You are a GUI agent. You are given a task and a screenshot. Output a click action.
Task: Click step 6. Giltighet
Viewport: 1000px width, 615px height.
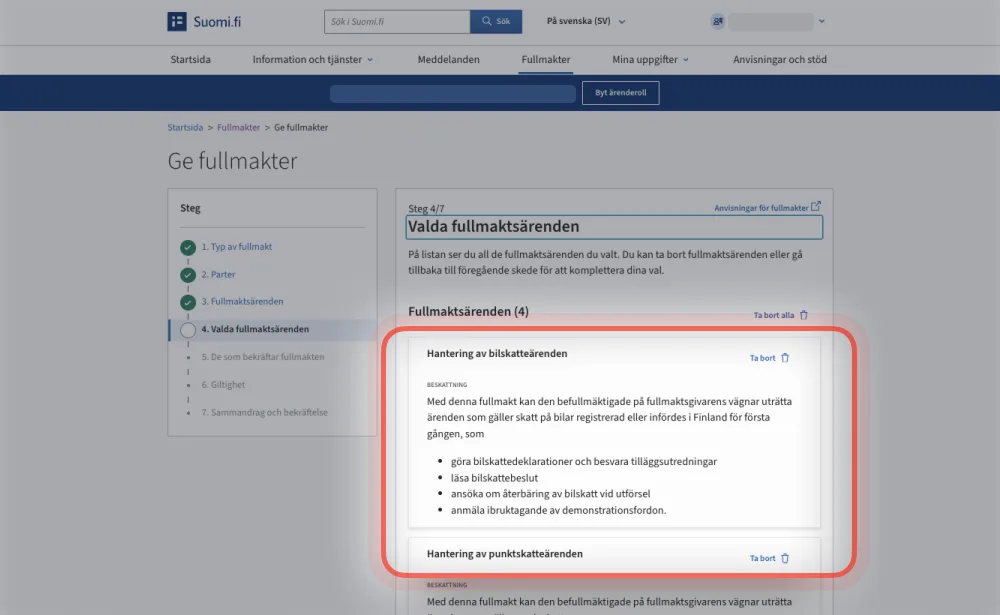tap(223, 385)
